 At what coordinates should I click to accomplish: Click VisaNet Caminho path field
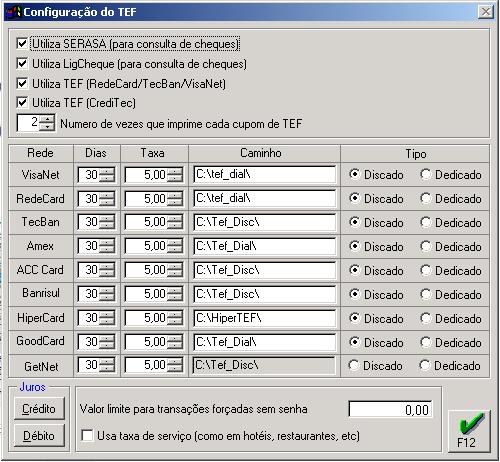[264, 174]
